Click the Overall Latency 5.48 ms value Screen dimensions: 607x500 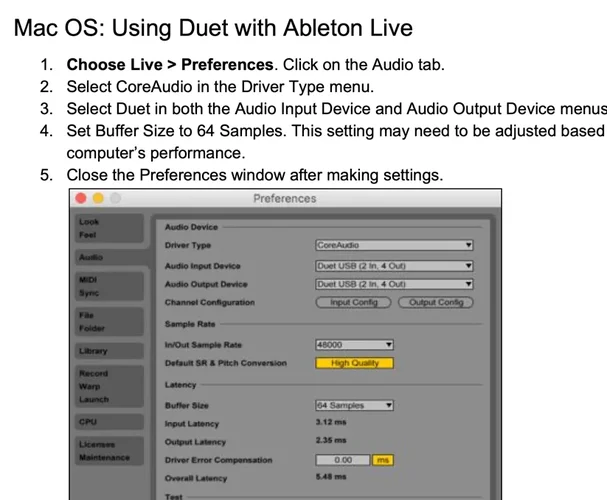click(331, 476)
